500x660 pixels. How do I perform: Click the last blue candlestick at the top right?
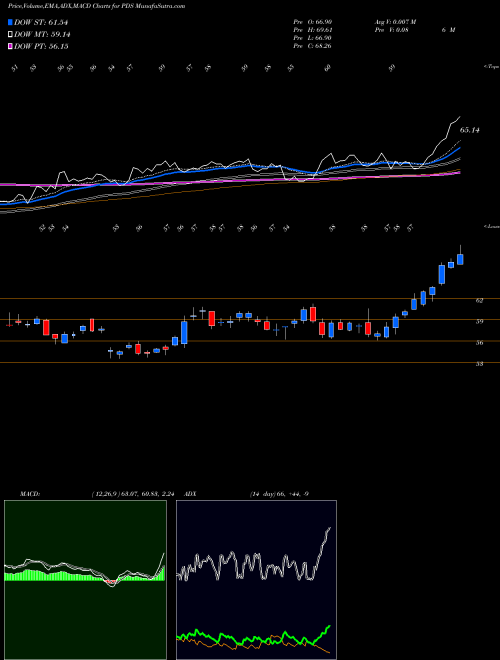pos(460,259)
